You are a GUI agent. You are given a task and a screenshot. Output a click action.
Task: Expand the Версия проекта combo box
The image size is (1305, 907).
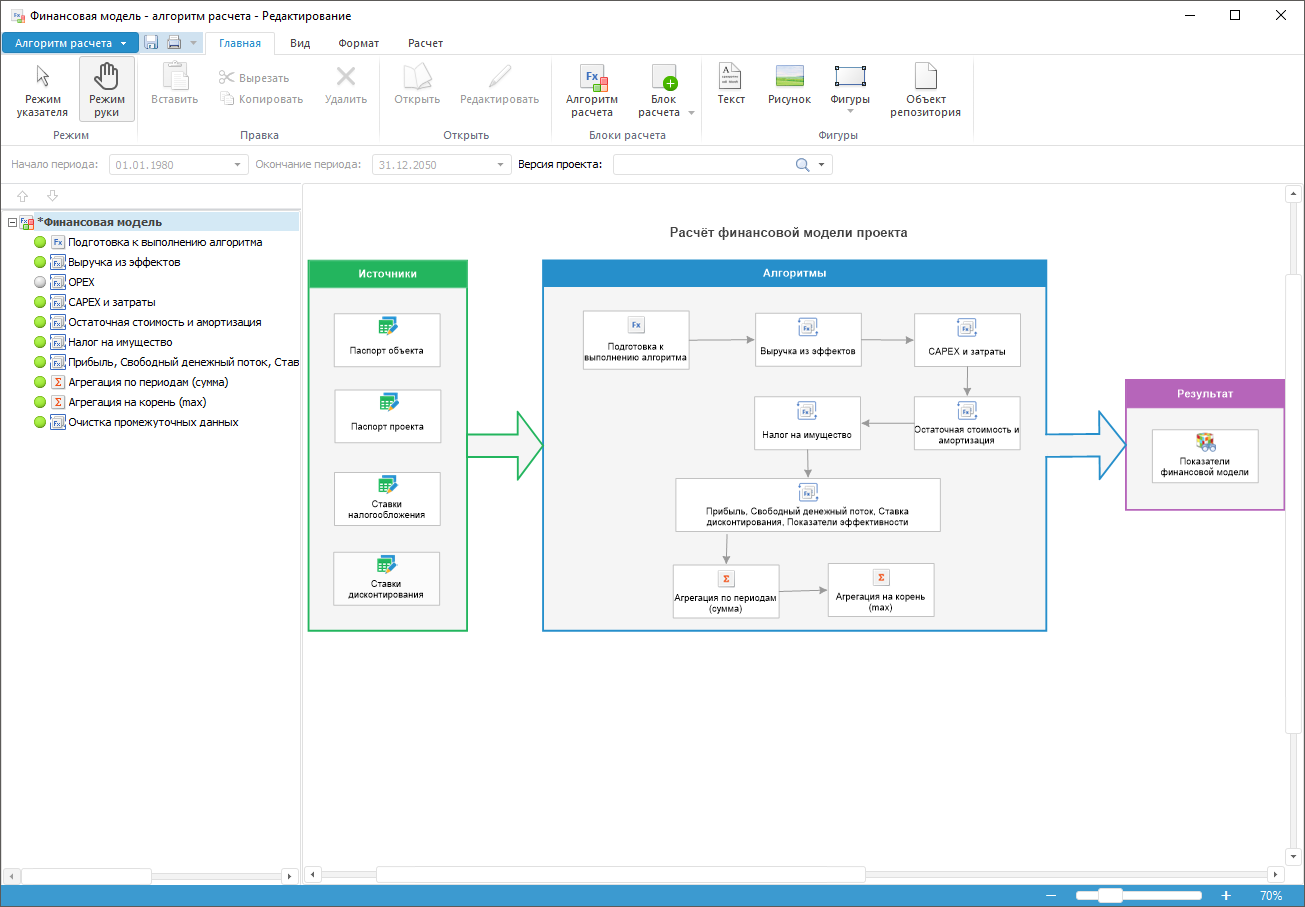pos(821,165)
